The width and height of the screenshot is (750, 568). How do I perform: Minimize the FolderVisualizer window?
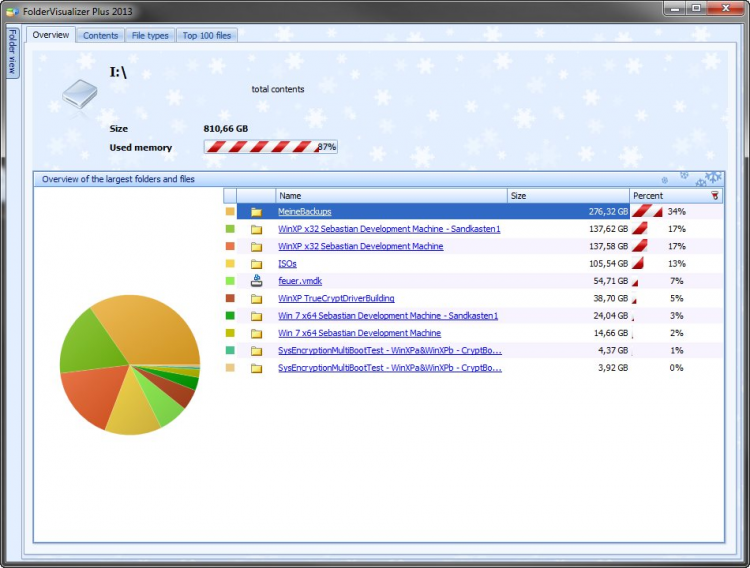675,8
